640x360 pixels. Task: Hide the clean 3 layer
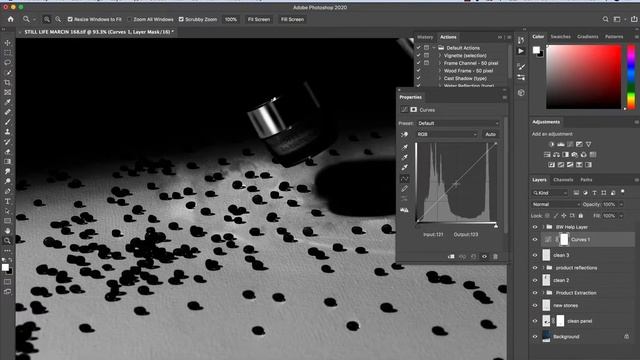coord(535,255)
